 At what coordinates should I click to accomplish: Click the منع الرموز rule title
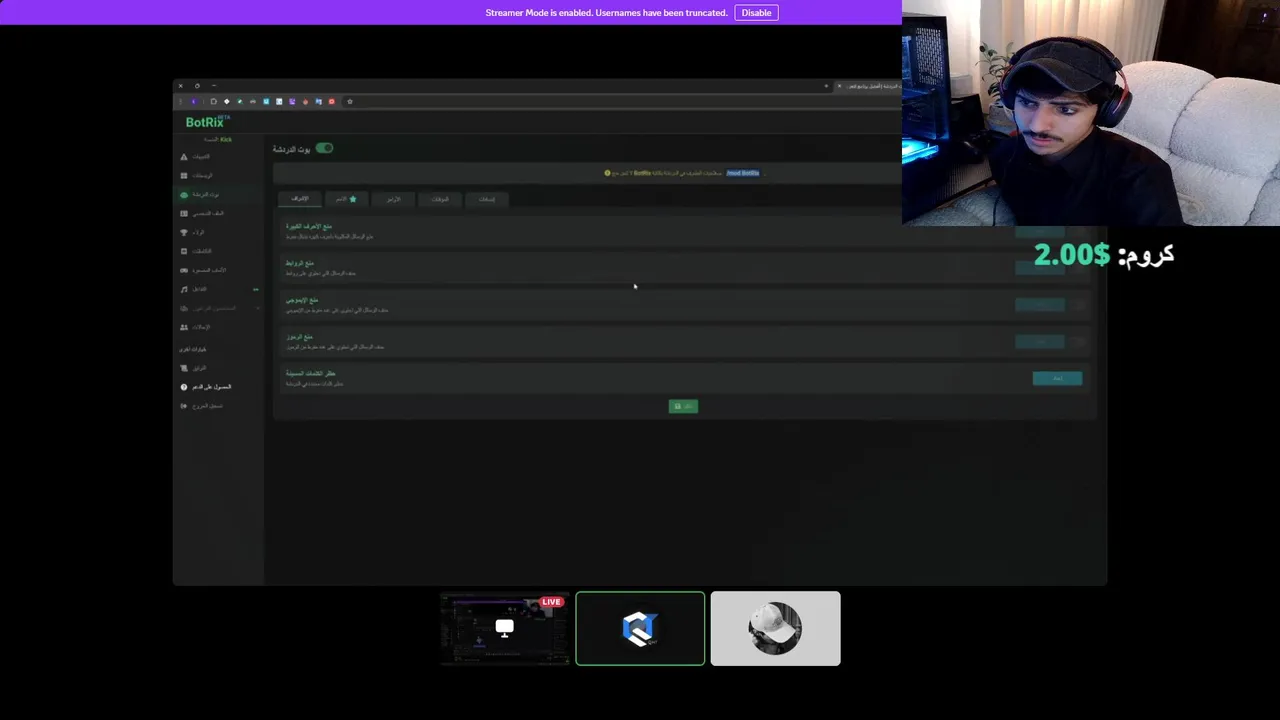click(299, 337)
